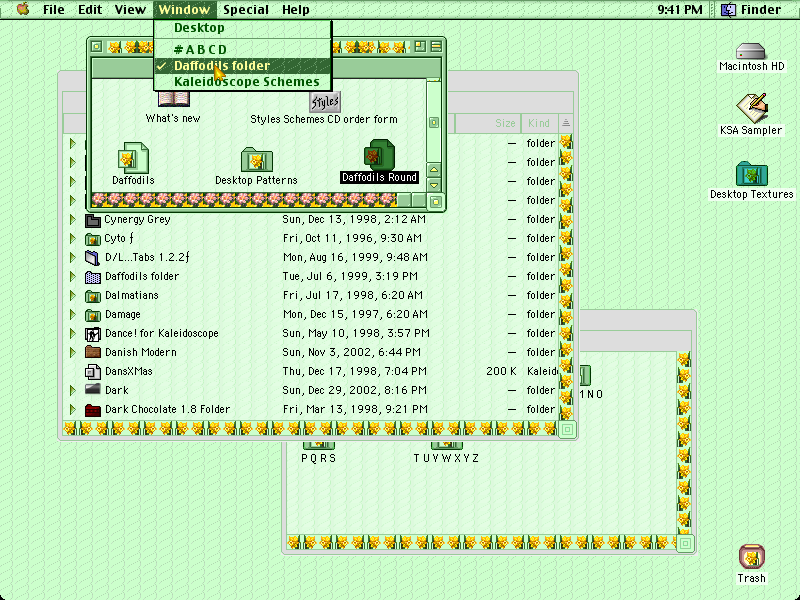Click Daffodils window scroll up arrow

(434, 170)
